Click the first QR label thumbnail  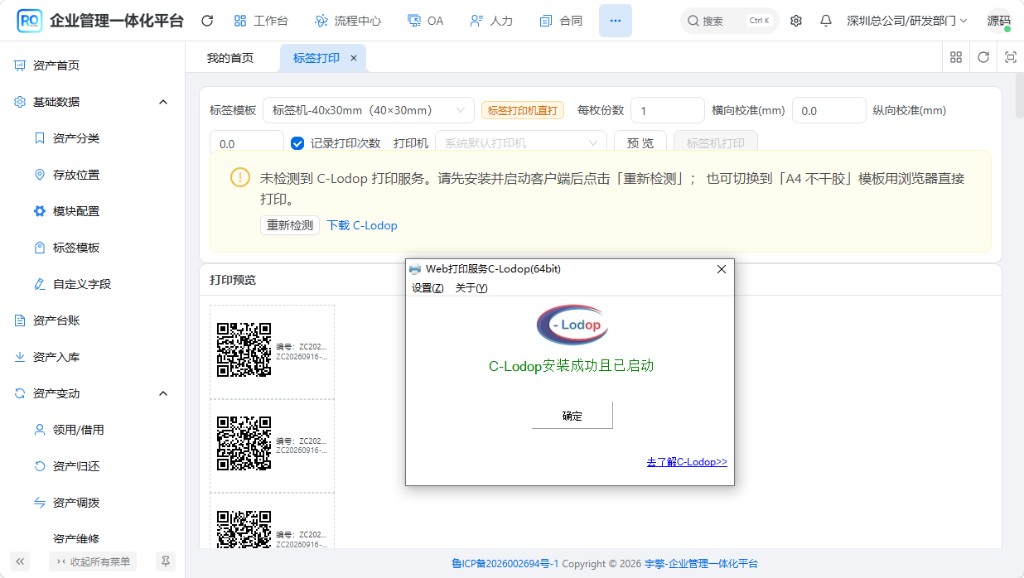pos(272,351)
